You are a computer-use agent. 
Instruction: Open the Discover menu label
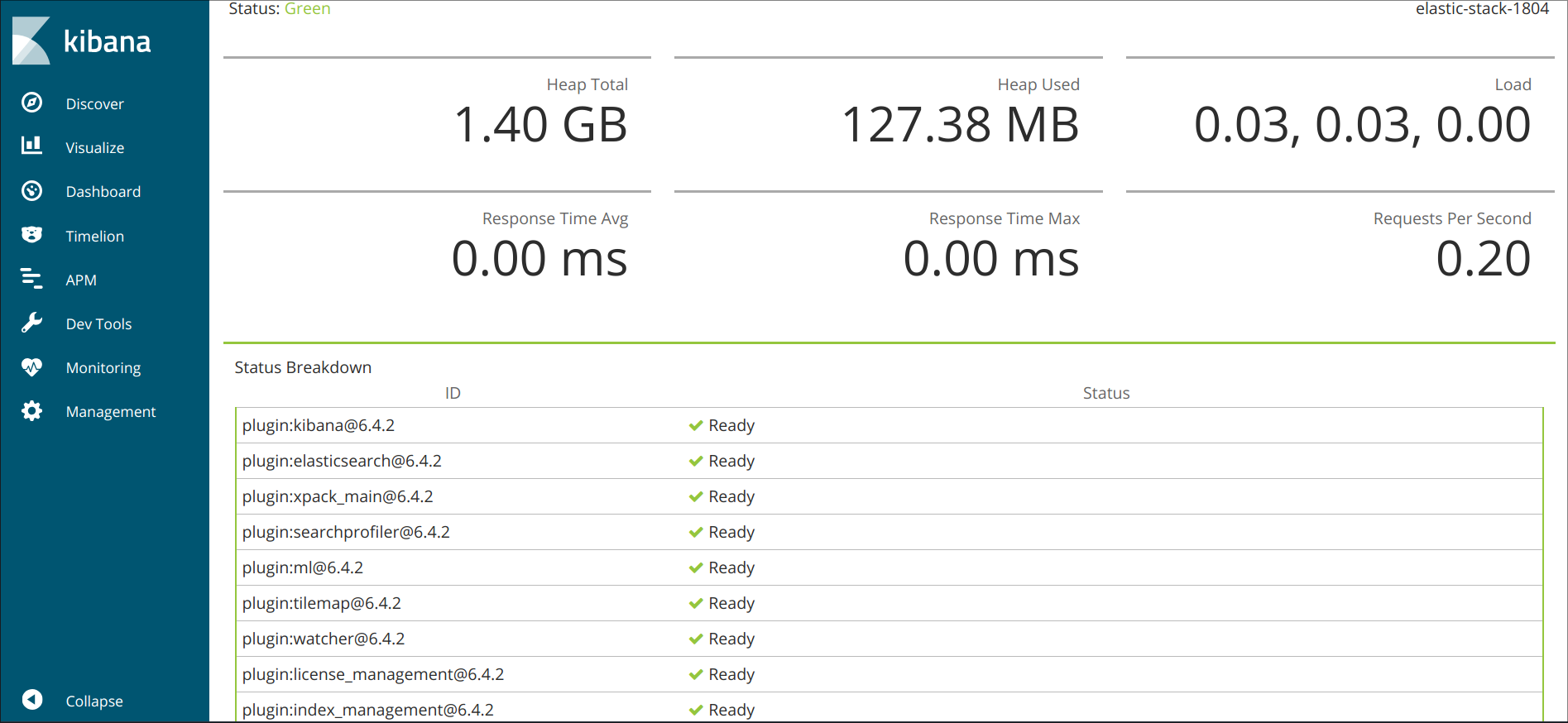(x=94, y=104)
